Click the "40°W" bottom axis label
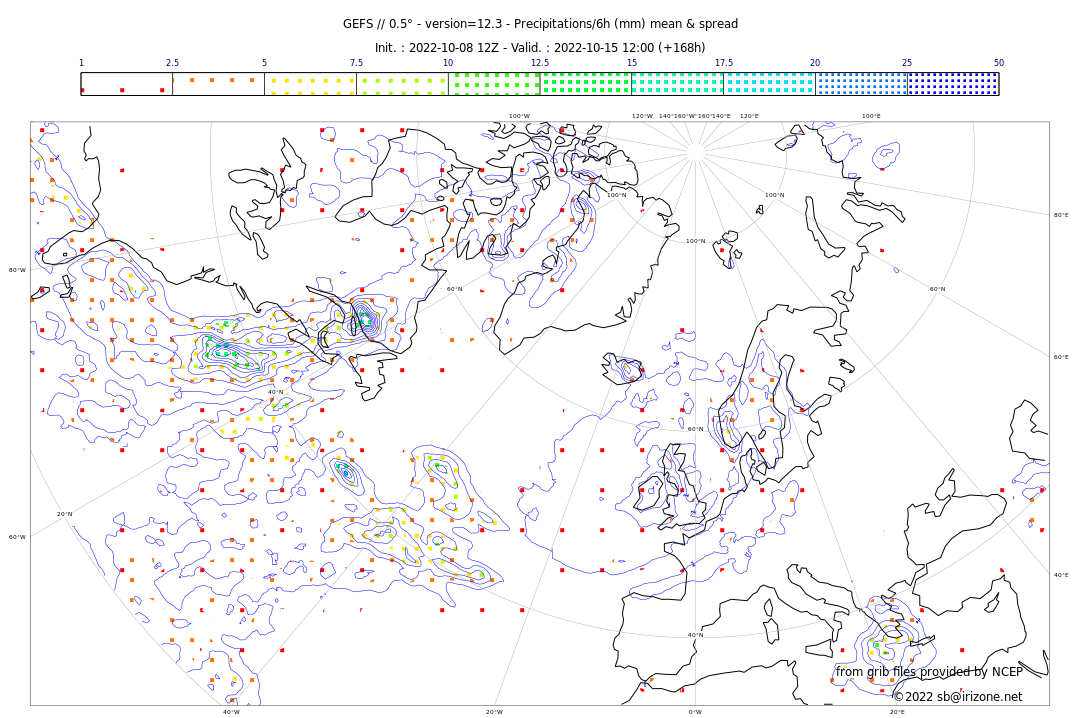 pyautogui.click(x=231, y=712)
